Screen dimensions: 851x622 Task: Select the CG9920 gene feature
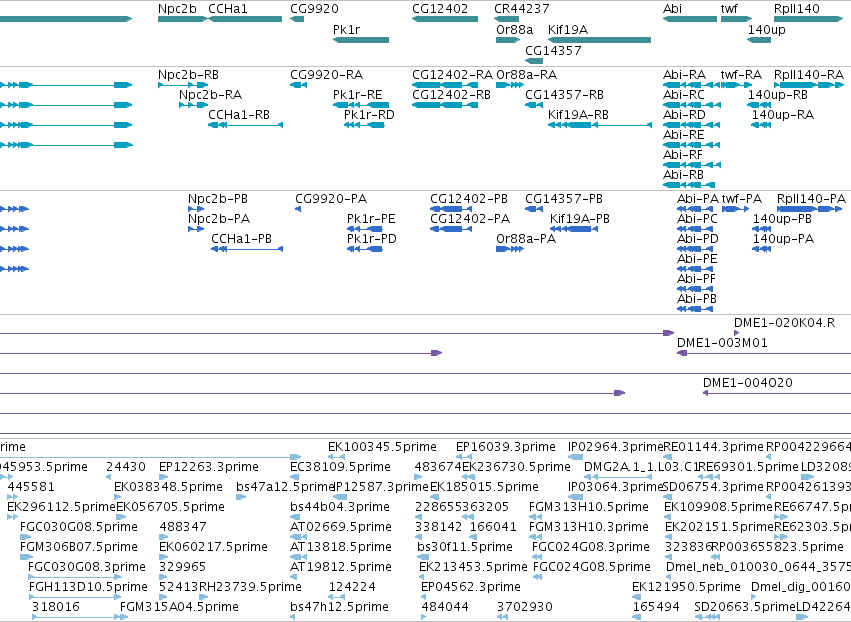tap(297, 19)
